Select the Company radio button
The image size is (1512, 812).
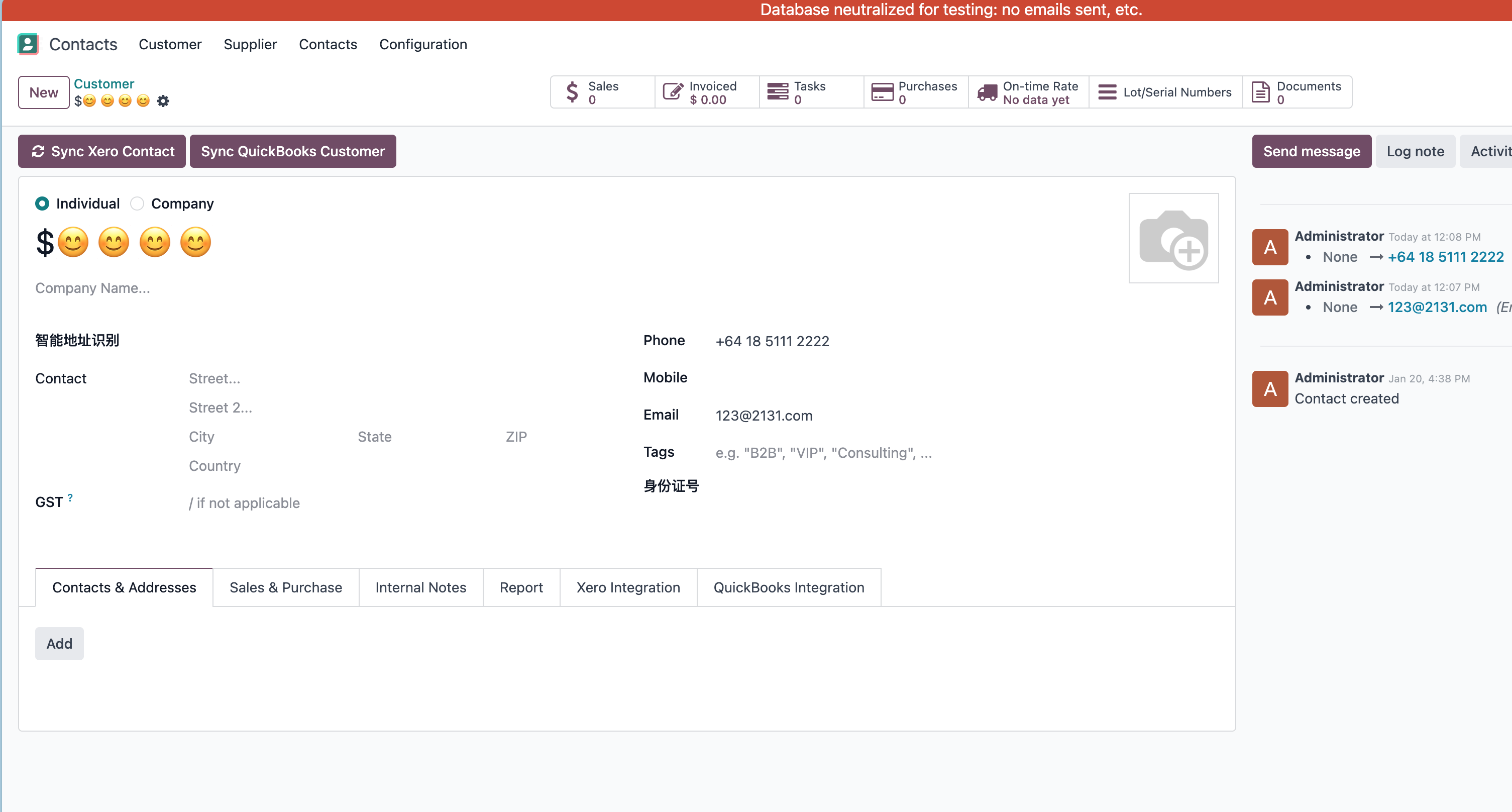pos(137,204)
